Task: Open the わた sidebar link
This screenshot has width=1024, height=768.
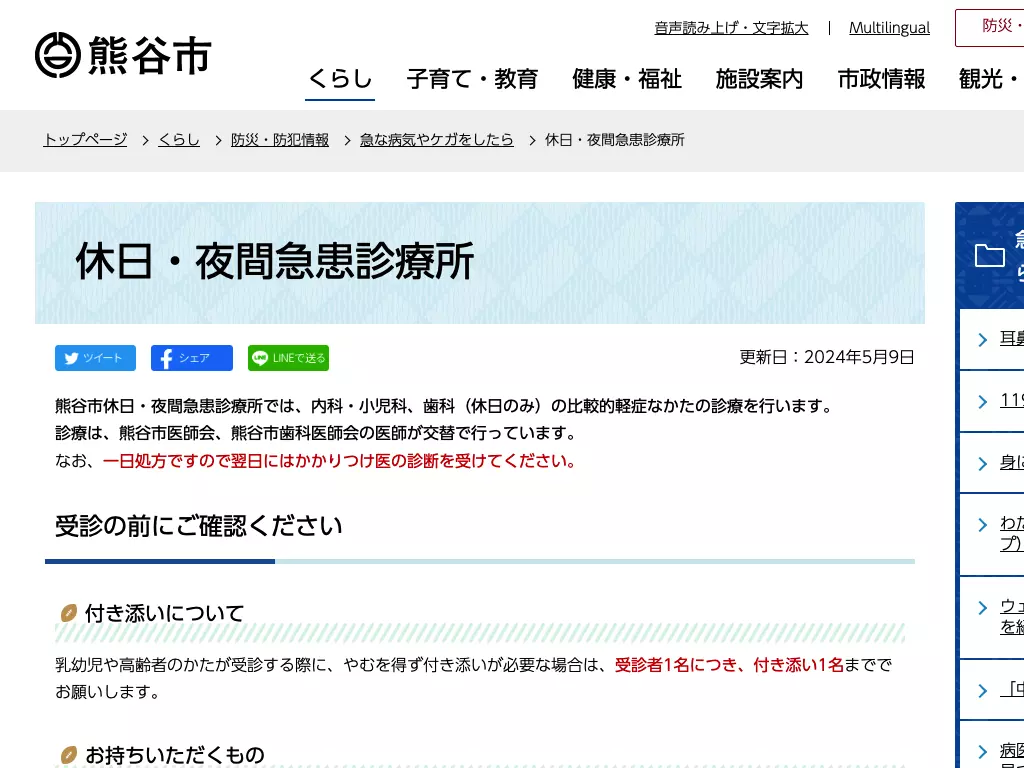Action: click(1012, 533)
